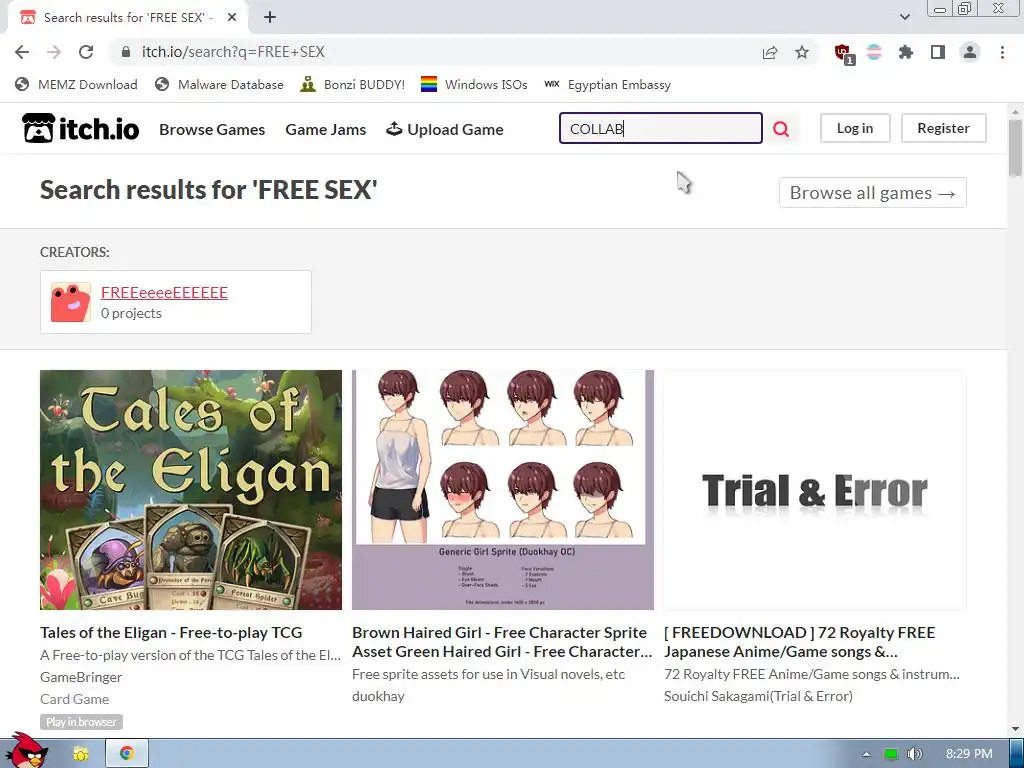
Task: Click the striped flag extension icon
Action: [874, 52]
